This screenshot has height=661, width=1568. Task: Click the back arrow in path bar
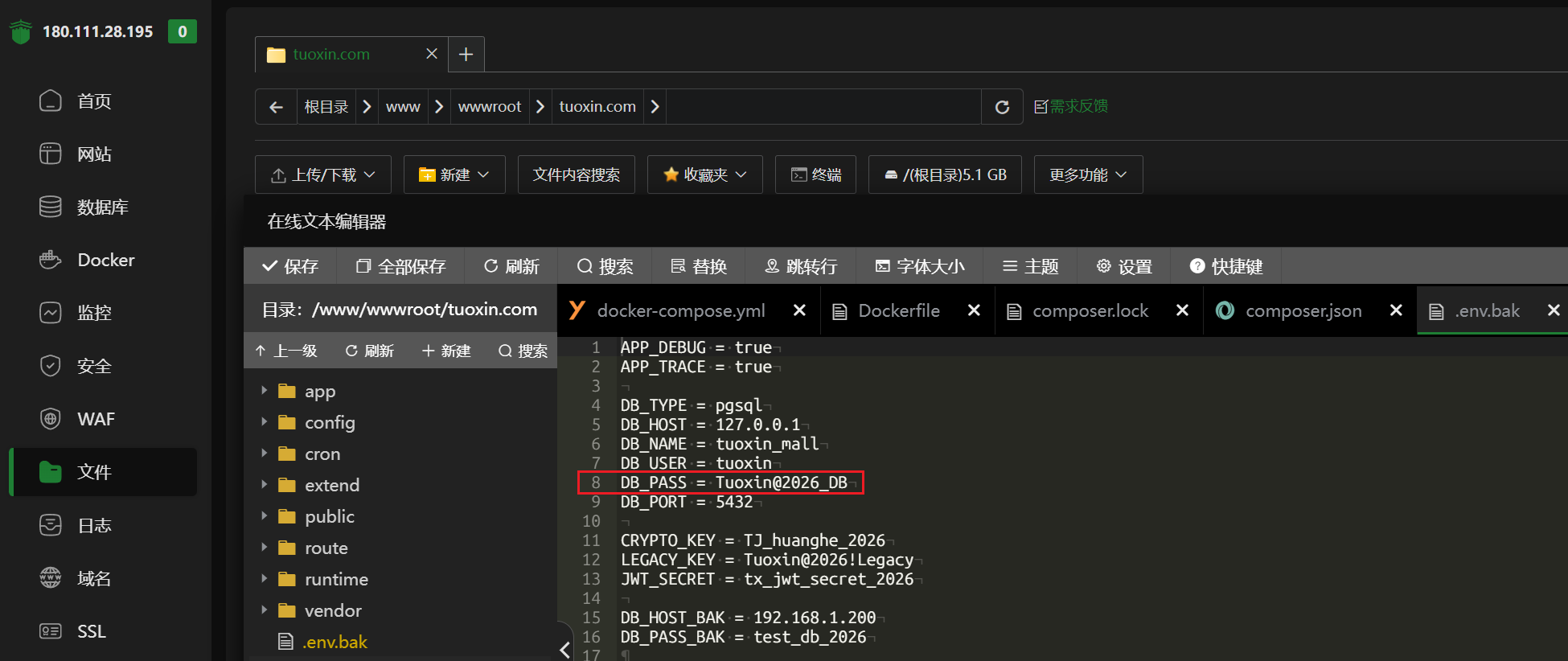(x=276, y=107)
